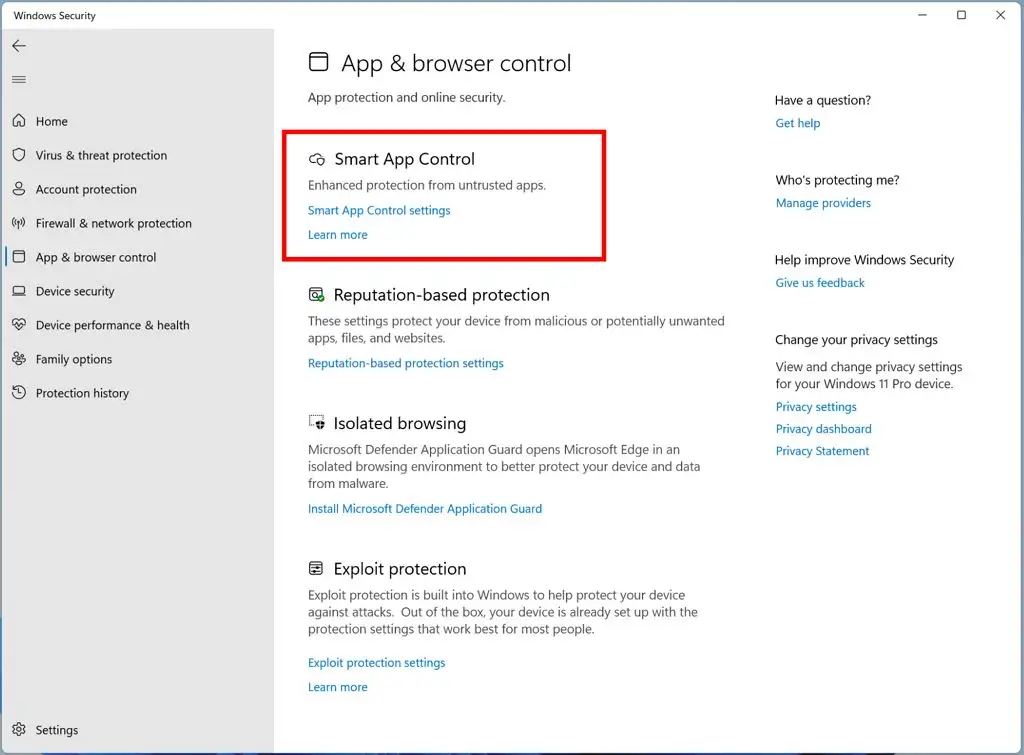
Task: Click the Virus & threat protection shield icon
Action: click(19, 155)
